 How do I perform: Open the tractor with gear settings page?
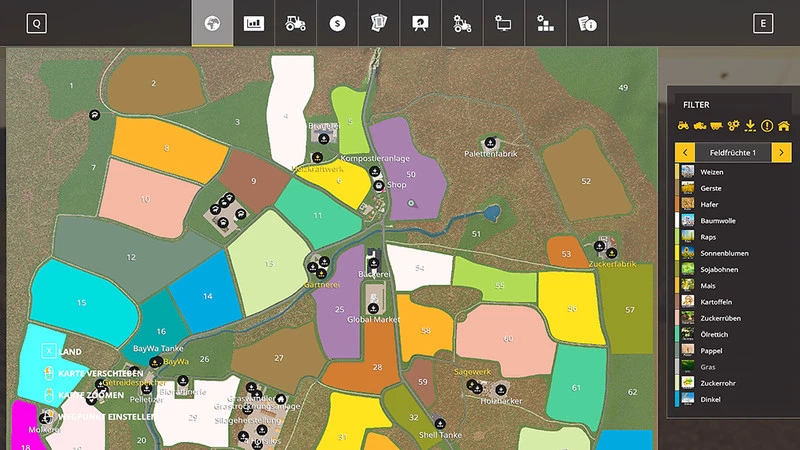pyautogui.click(x=462, y=24)
